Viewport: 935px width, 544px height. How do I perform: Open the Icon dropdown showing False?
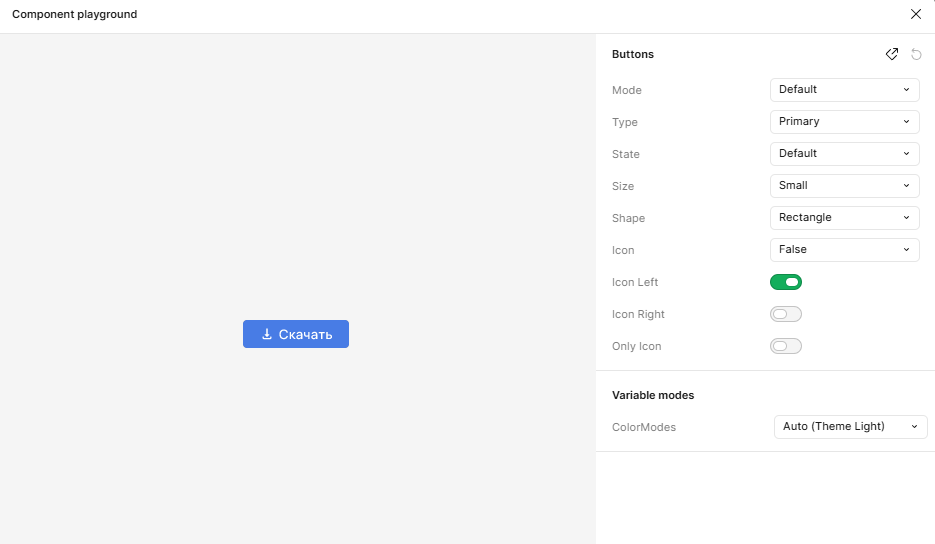coord(844,250)
